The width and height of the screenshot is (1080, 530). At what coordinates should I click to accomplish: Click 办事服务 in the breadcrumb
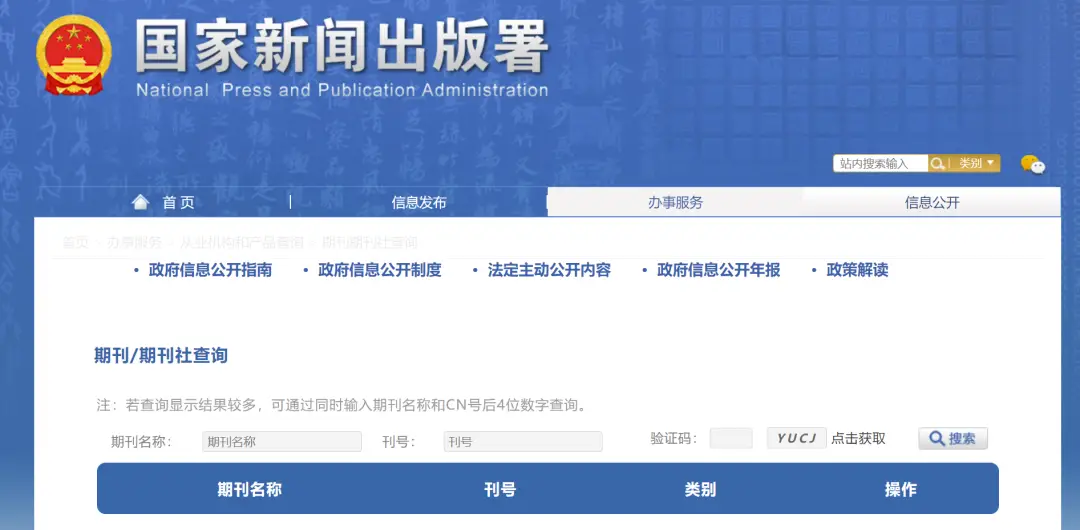[134, 243]
